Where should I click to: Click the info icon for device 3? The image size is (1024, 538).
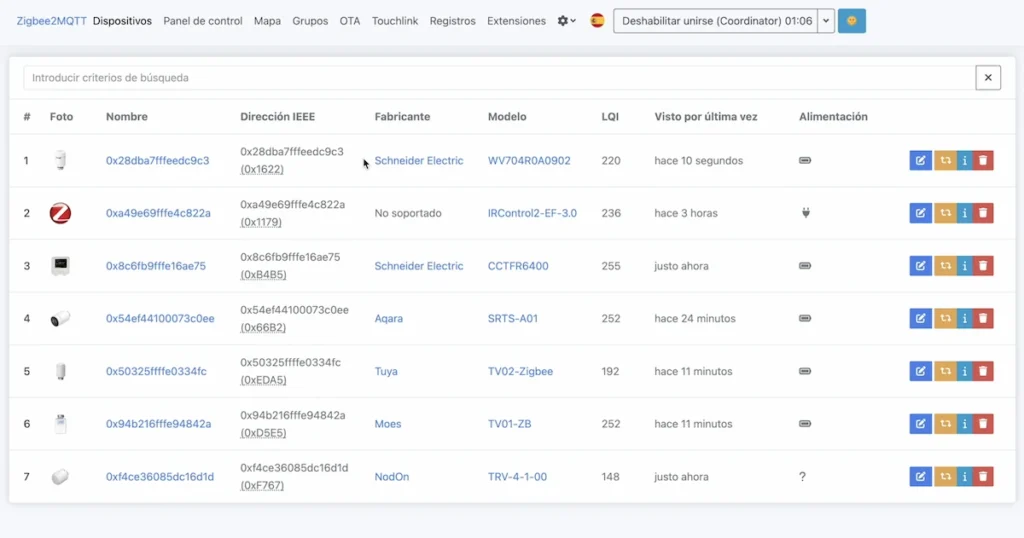click(964, 266)
